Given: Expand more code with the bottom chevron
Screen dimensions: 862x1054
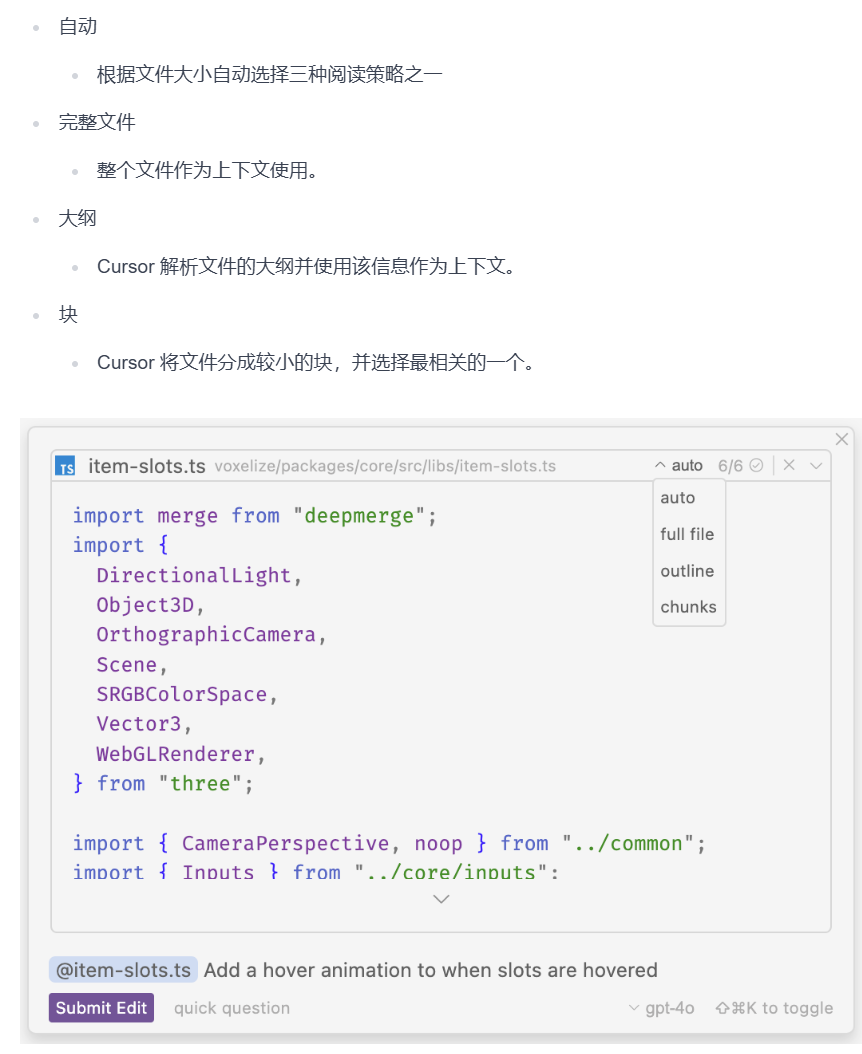Looking at the screenshot, I should [x=441, y=899].
